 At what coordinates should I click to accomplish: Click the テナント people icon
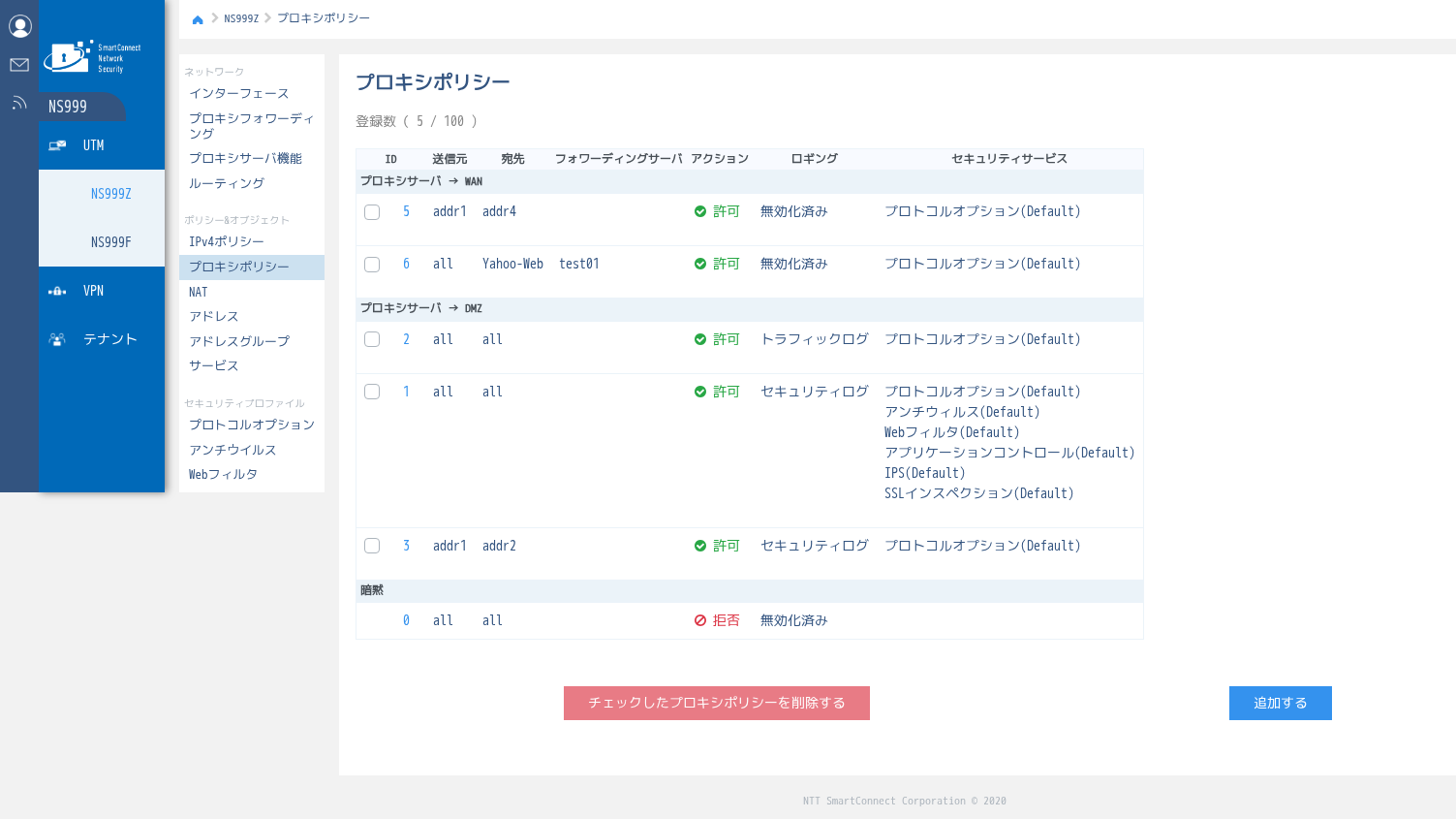(57, 339)
